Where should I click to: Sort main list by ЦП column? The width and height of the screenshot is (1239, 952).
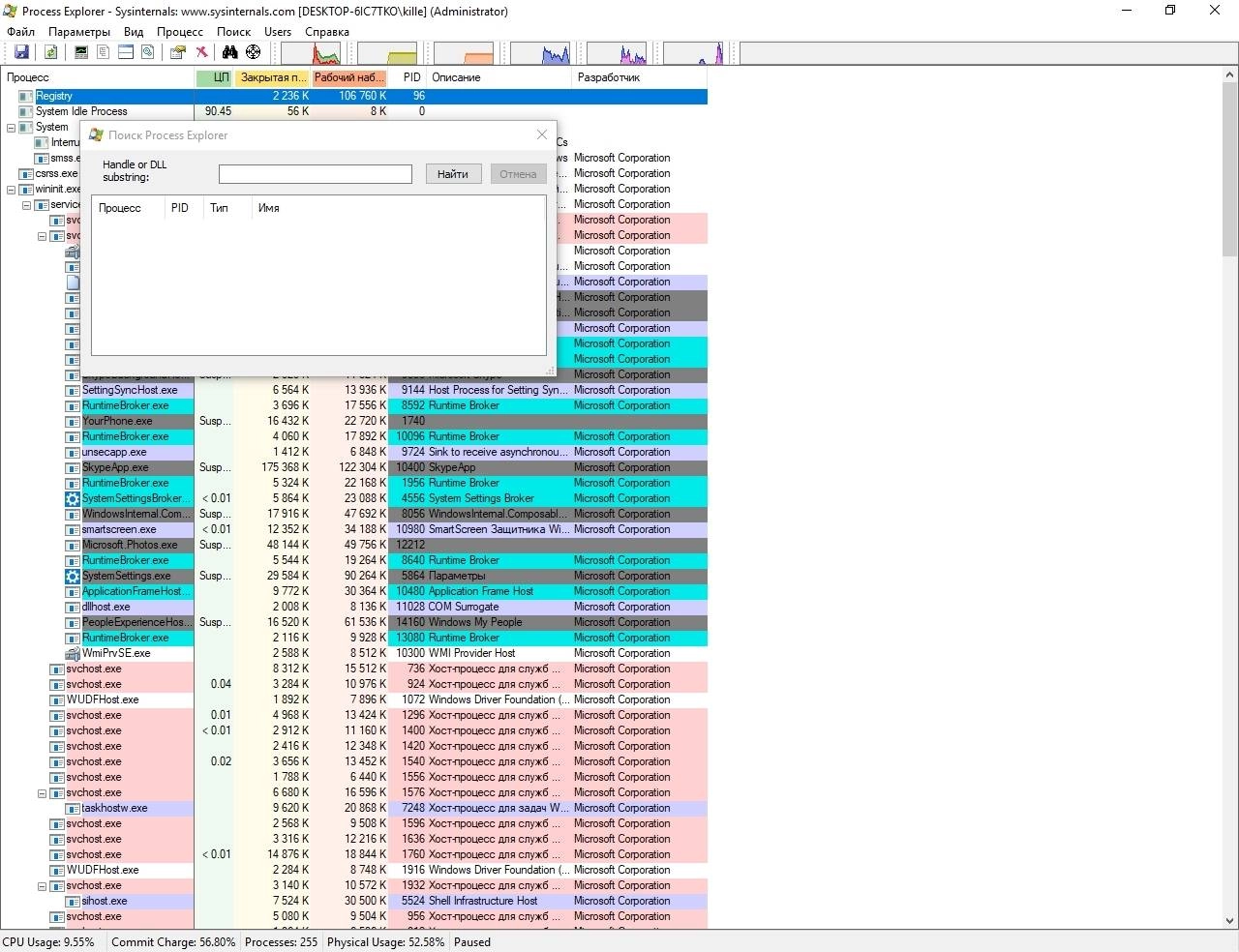(x=214, y=77)
